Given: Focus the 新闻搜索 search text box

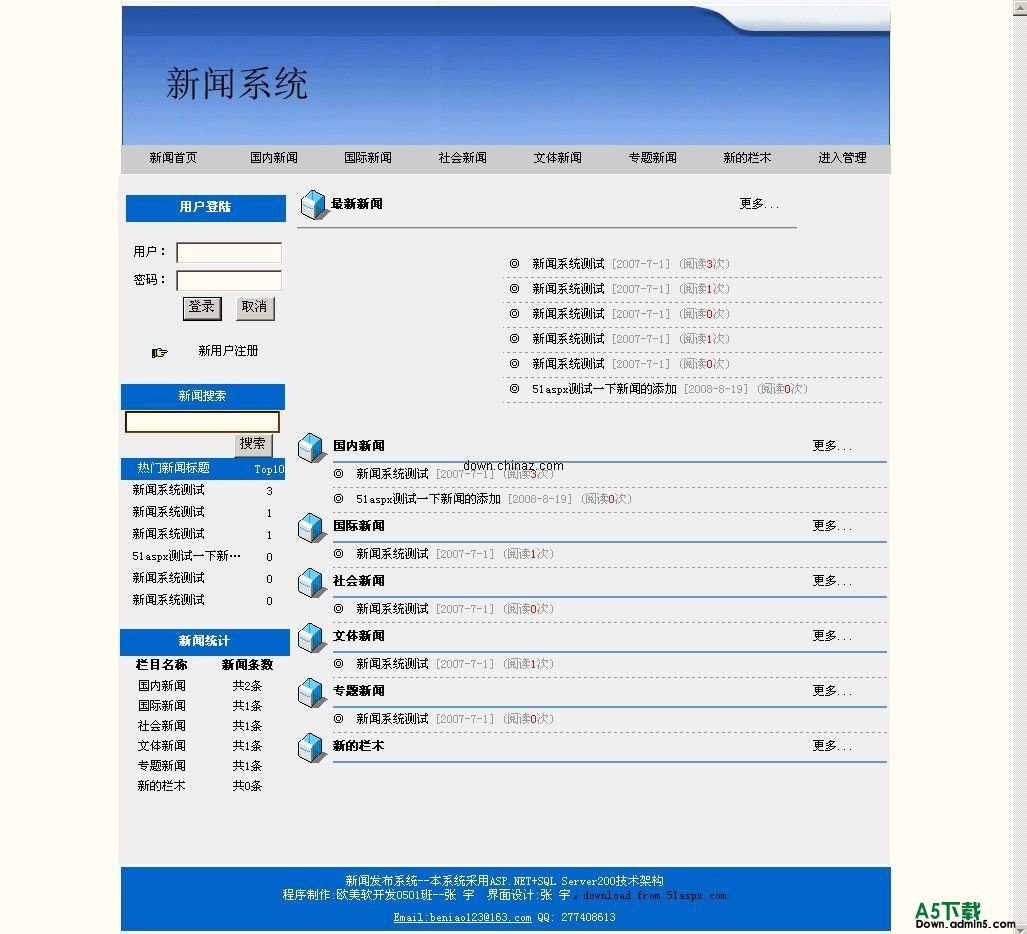Looking at the screenshot, I should coord(202,422).
